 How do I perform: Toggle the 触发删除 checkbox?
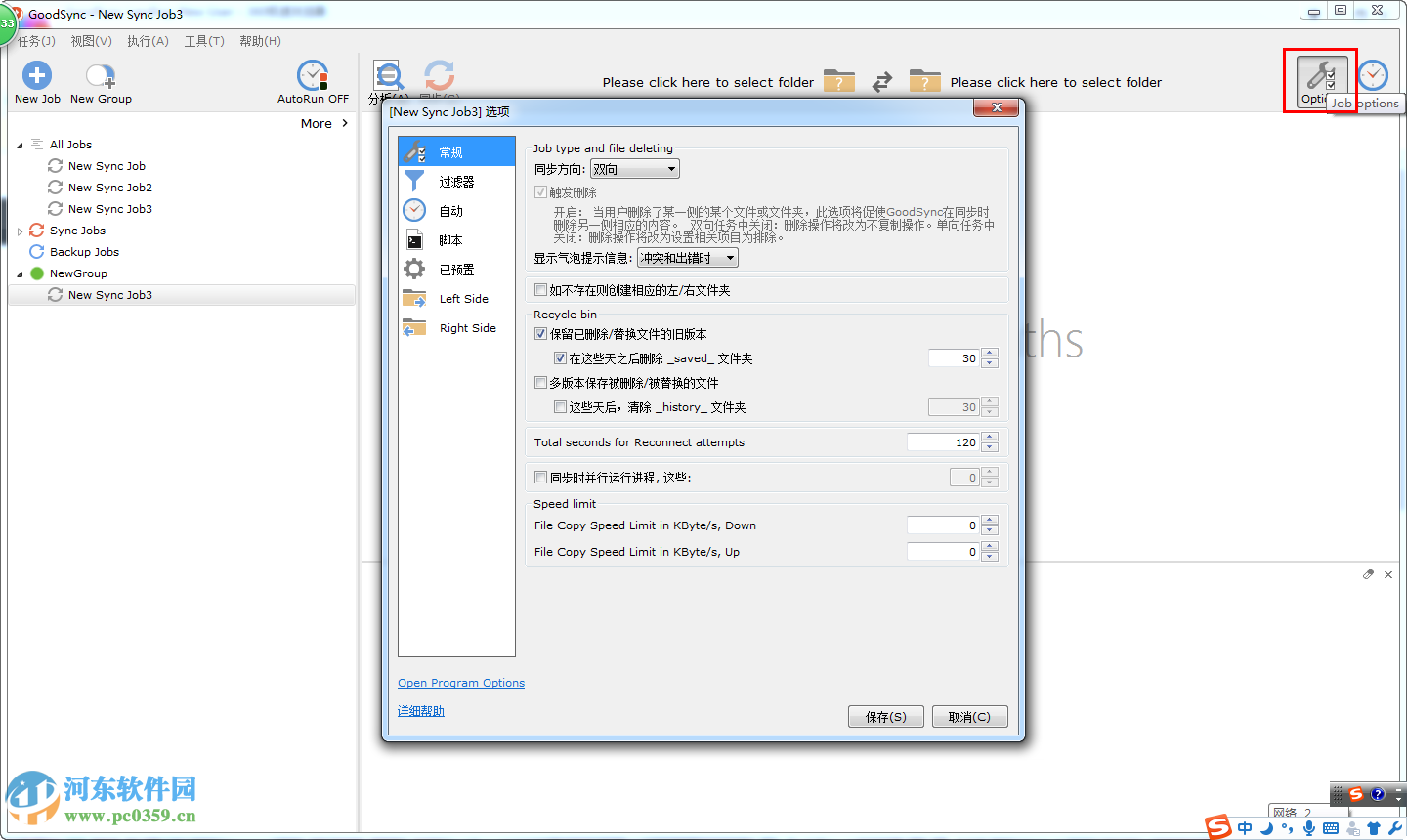point(540,192)
